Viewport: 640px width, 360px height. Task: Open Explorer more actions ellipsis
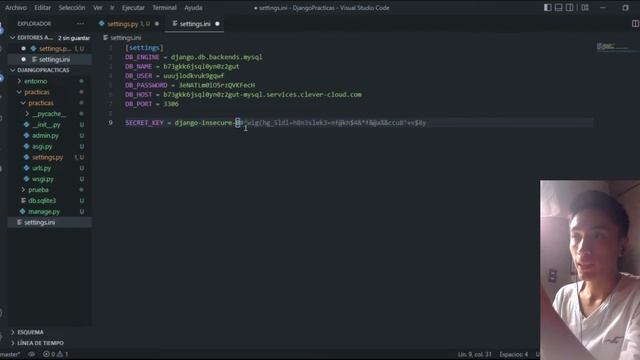[80, 24]
